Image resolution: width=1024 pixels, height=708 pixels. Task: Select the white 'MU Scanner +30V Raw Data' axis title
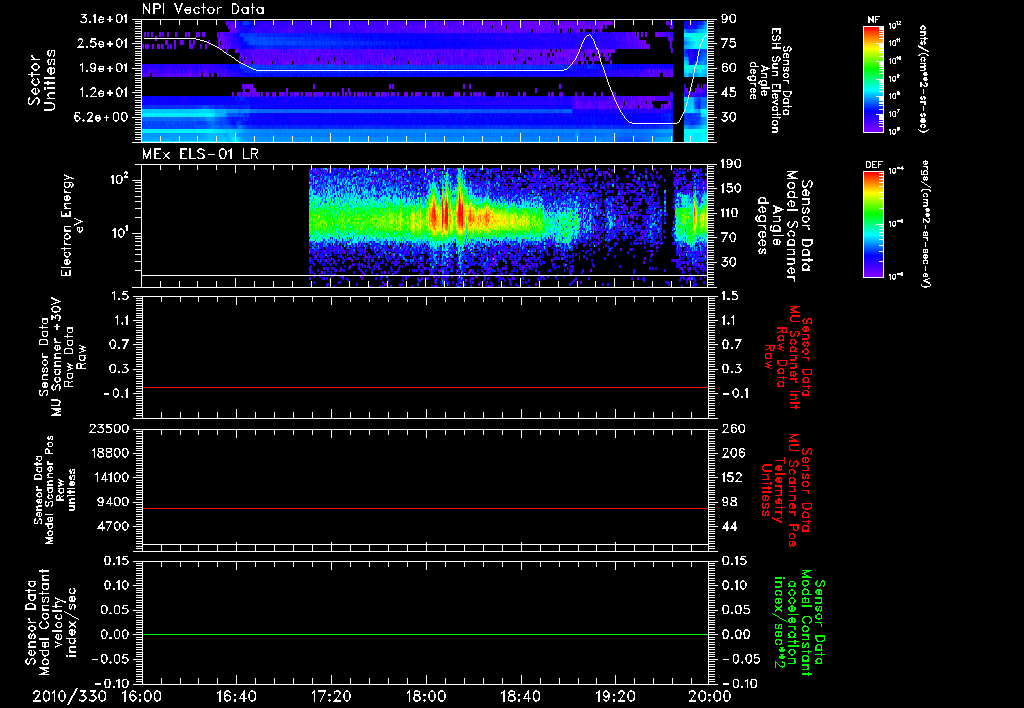63,357
